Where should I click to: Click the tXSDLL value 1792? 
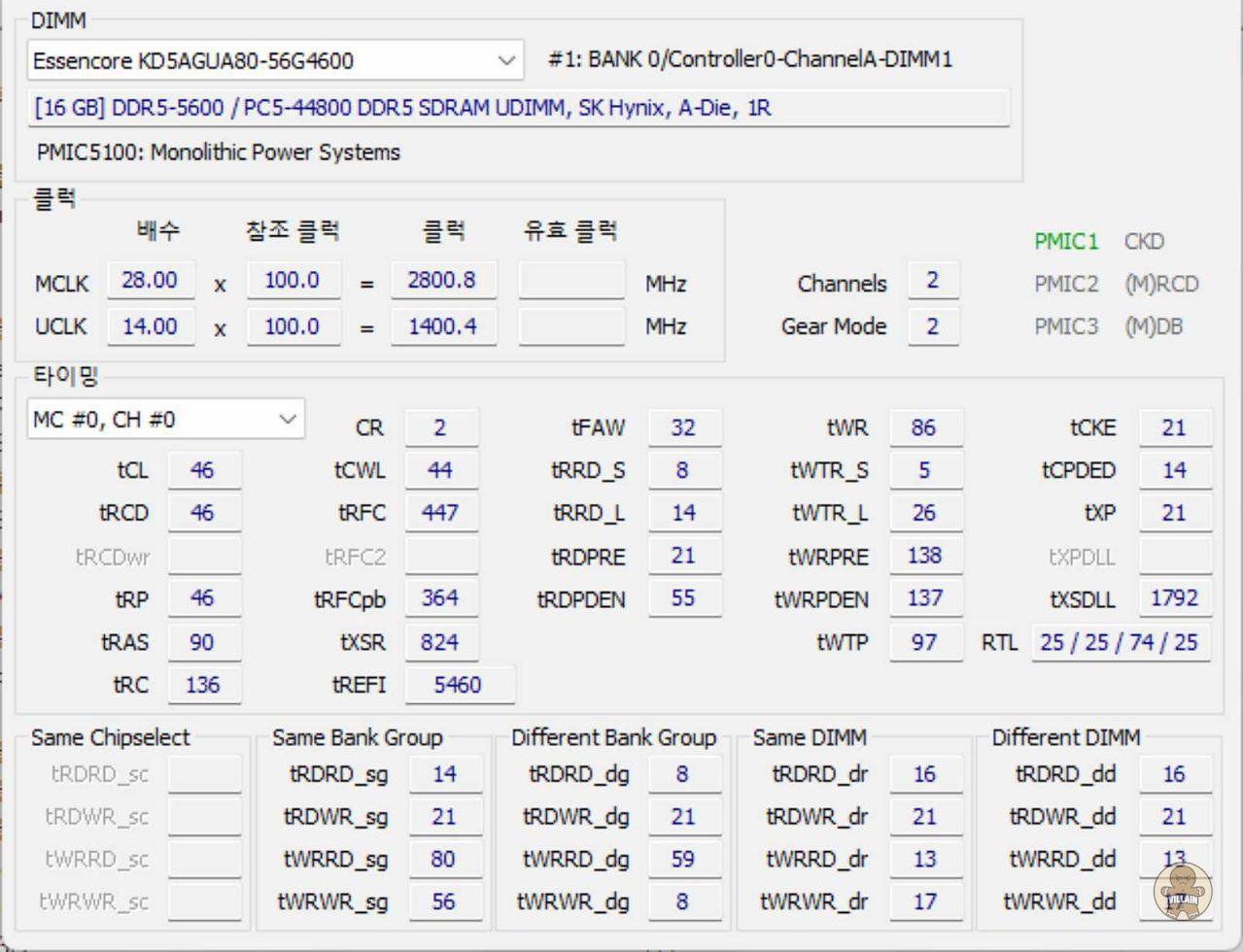1174,598
